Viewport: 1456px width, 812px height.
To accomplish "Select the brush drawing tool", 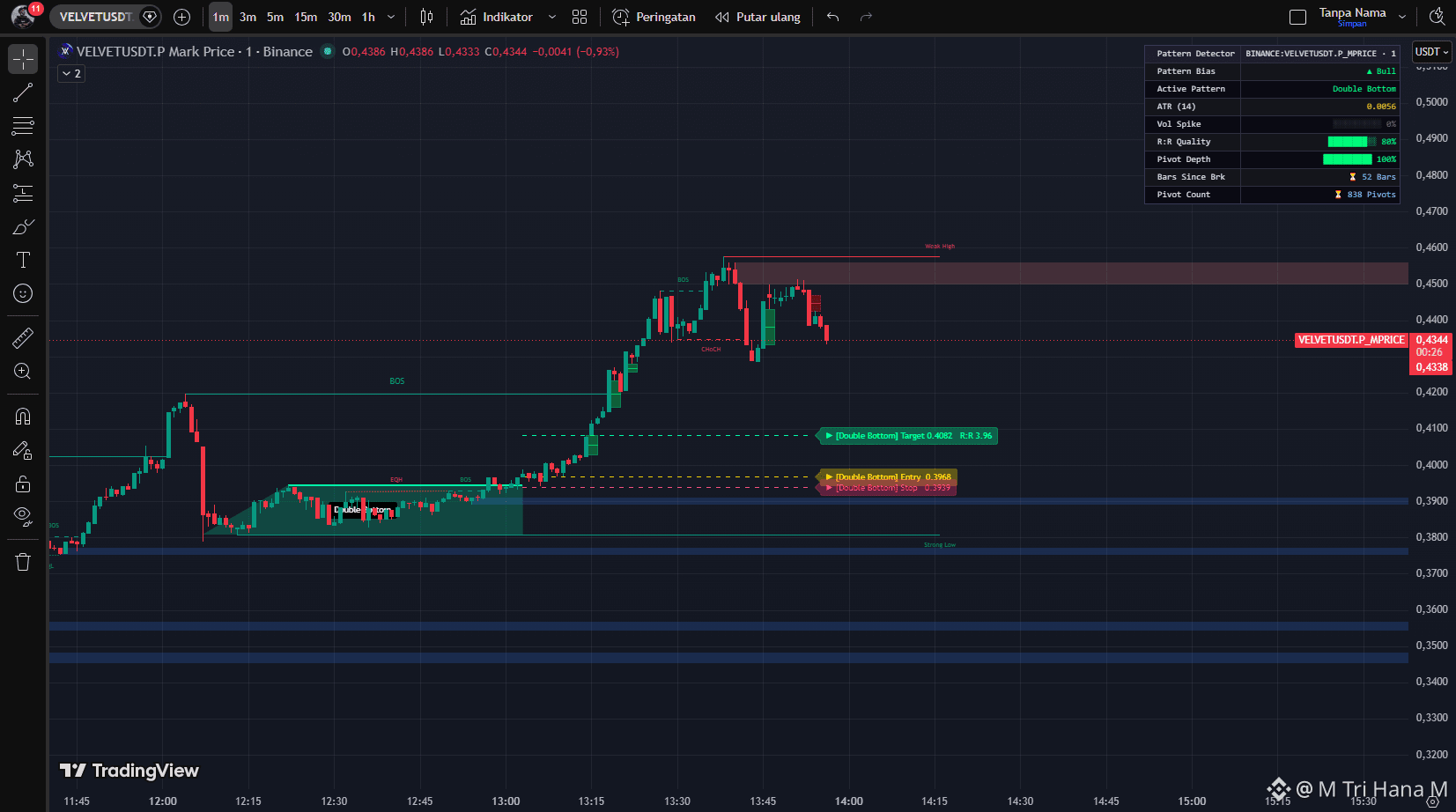I will click(x=23, y=226).
